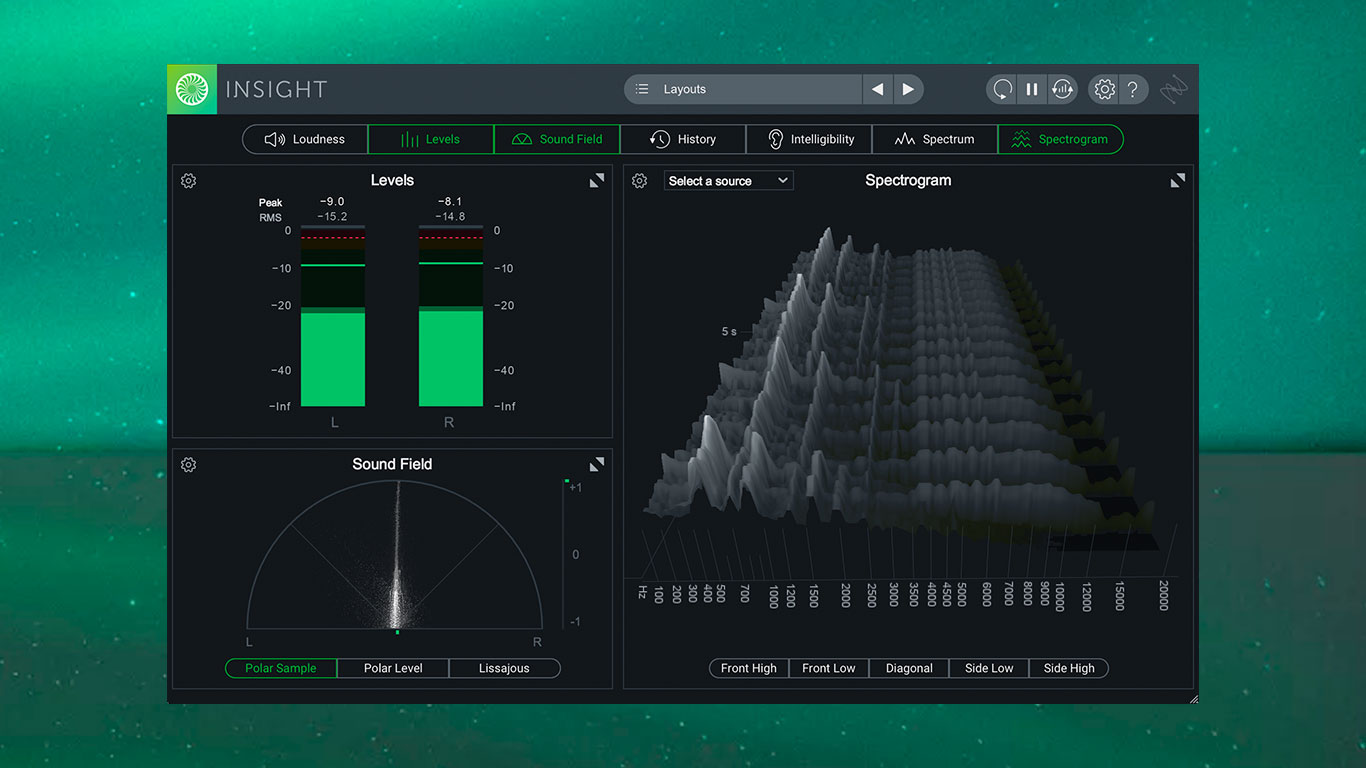Open the Select a source dropdown
Viewport: 1366px width, 768px height.
tap(728, 180)
